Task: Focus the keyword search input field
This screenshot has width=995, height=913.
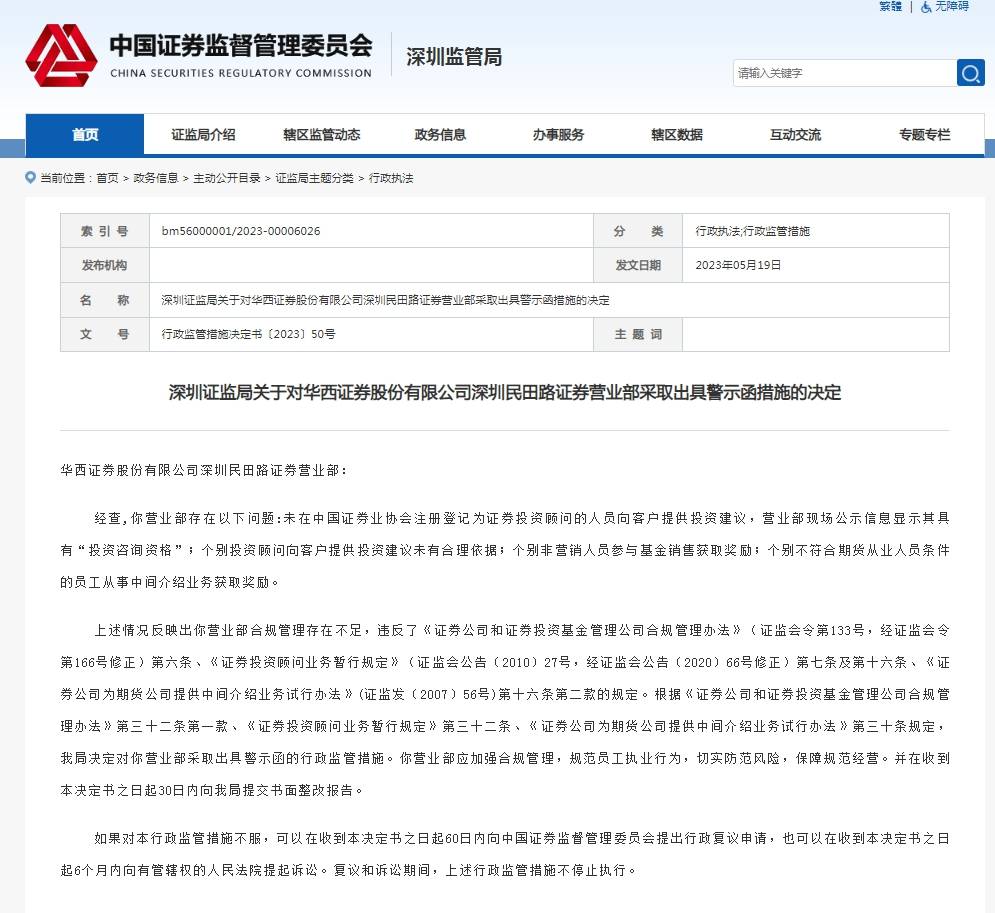Action: (845, 73)
